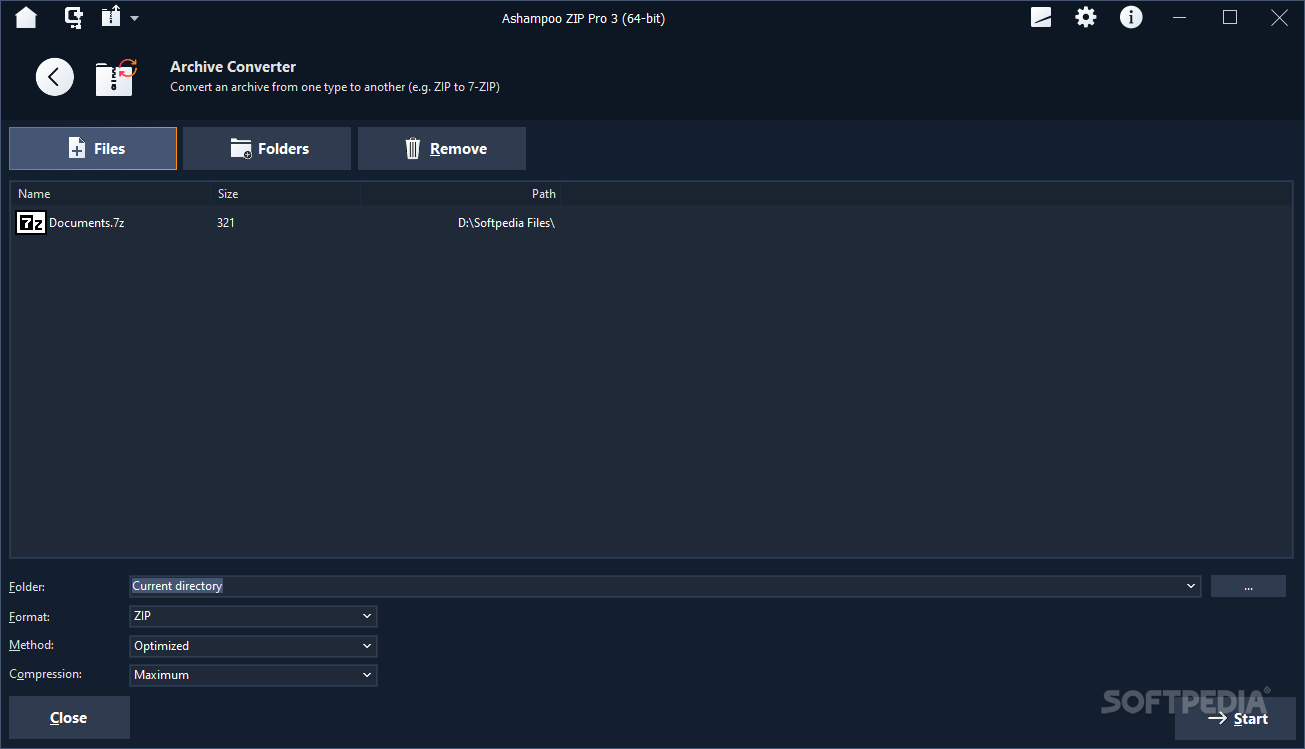
Task: Click the size value 321
Action: (226, 223)
